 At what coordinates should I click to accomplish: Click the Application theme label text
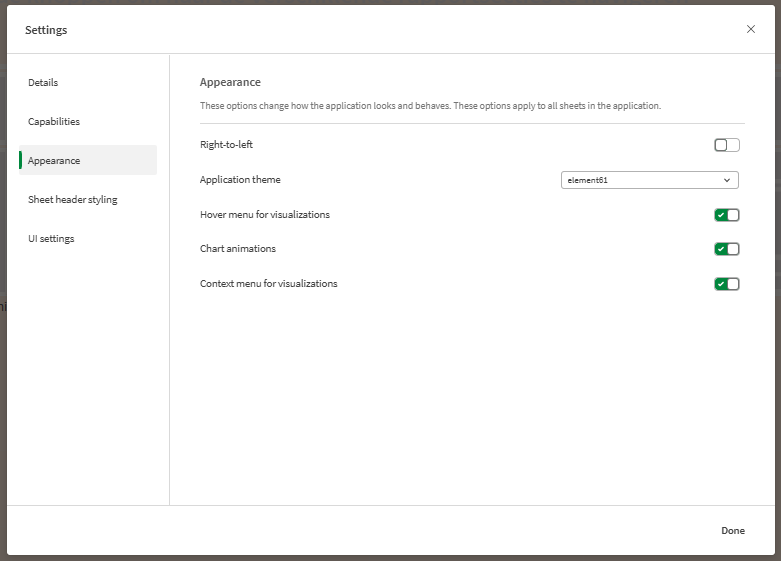[x=240, y=180]
